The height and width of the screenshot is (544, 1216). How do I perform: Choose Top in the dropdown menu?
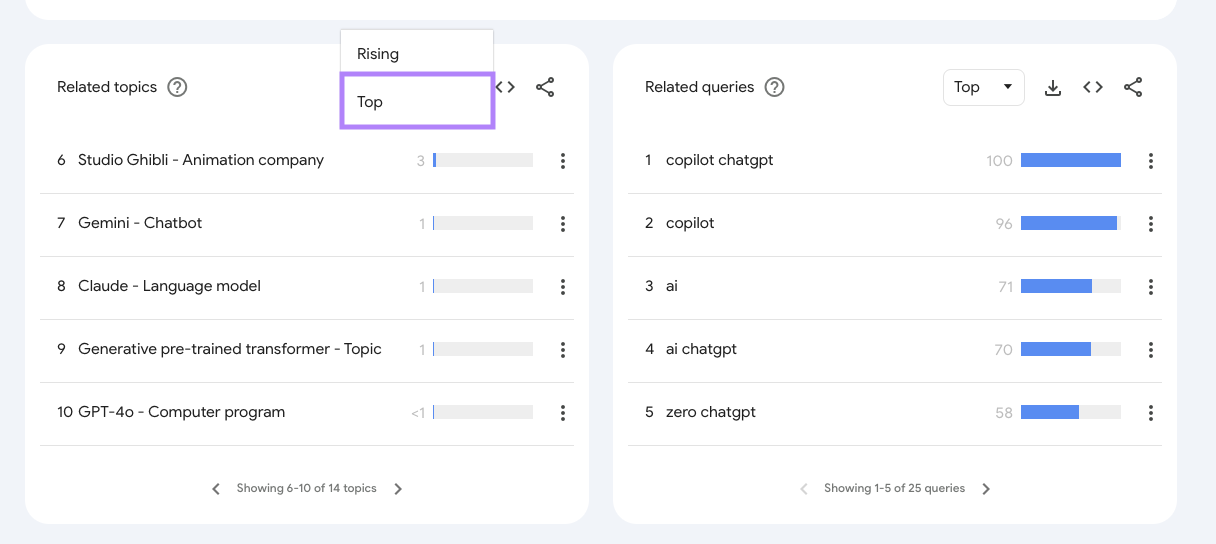[x=370, y=102]
